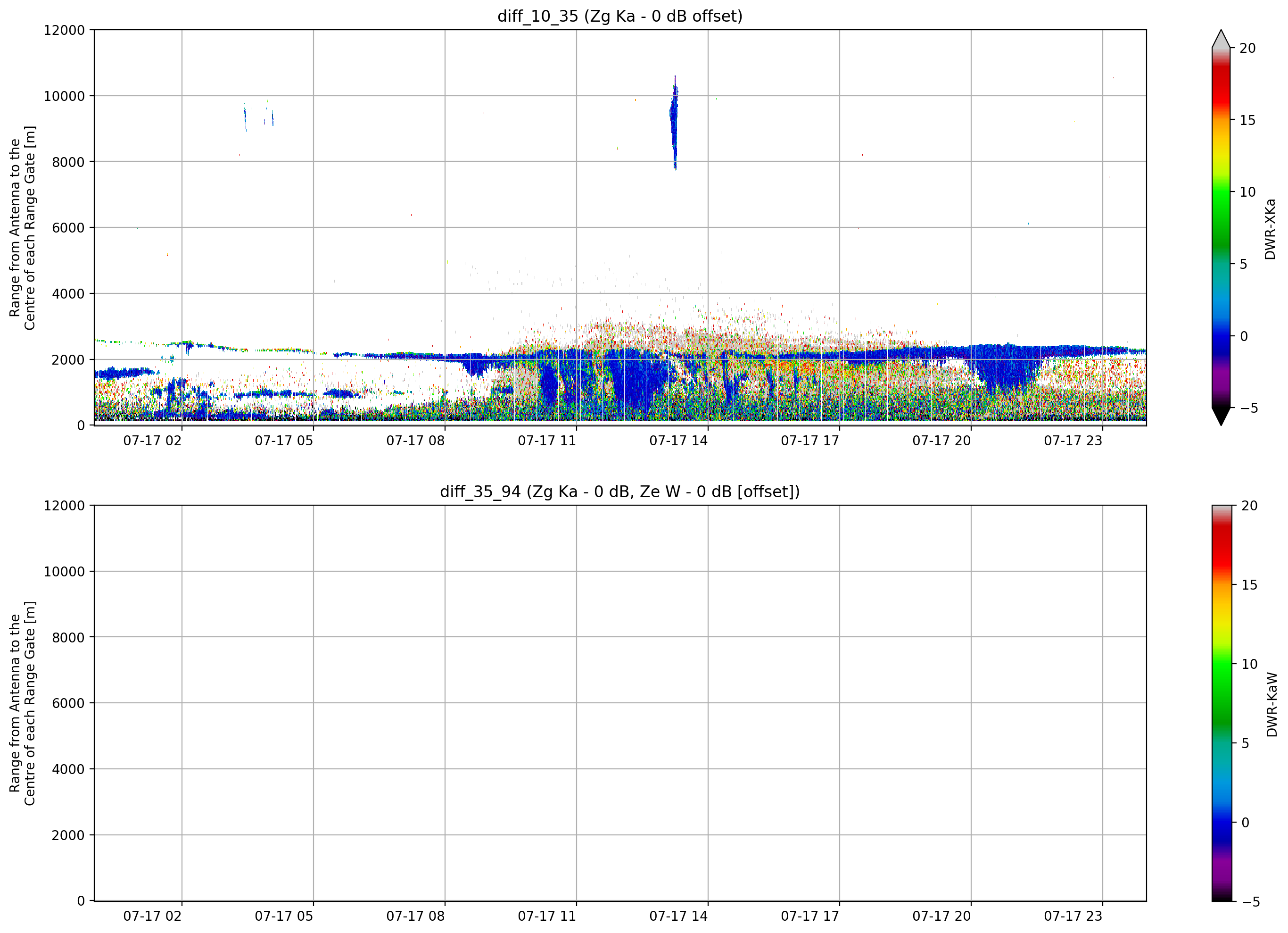Click the "07-17 17" tick under diff_10_35 plot
This screenshot has width=1288, height=933.
[x=810, y=441]
